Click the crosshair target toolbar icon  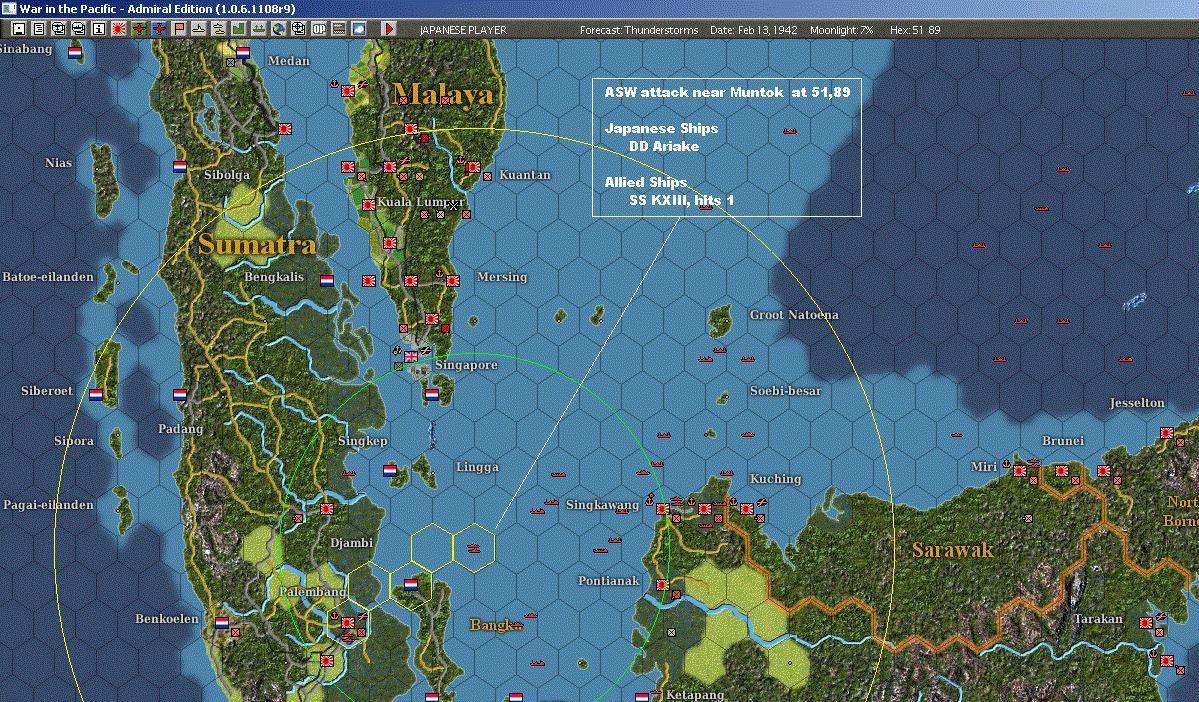click(298, 29)
